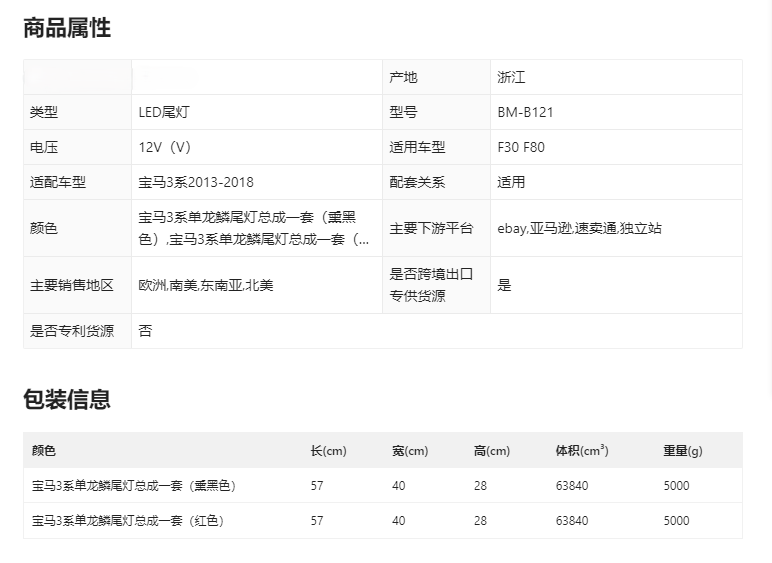
Task: Click the 浙江 origin value
Action: point(511,77)
